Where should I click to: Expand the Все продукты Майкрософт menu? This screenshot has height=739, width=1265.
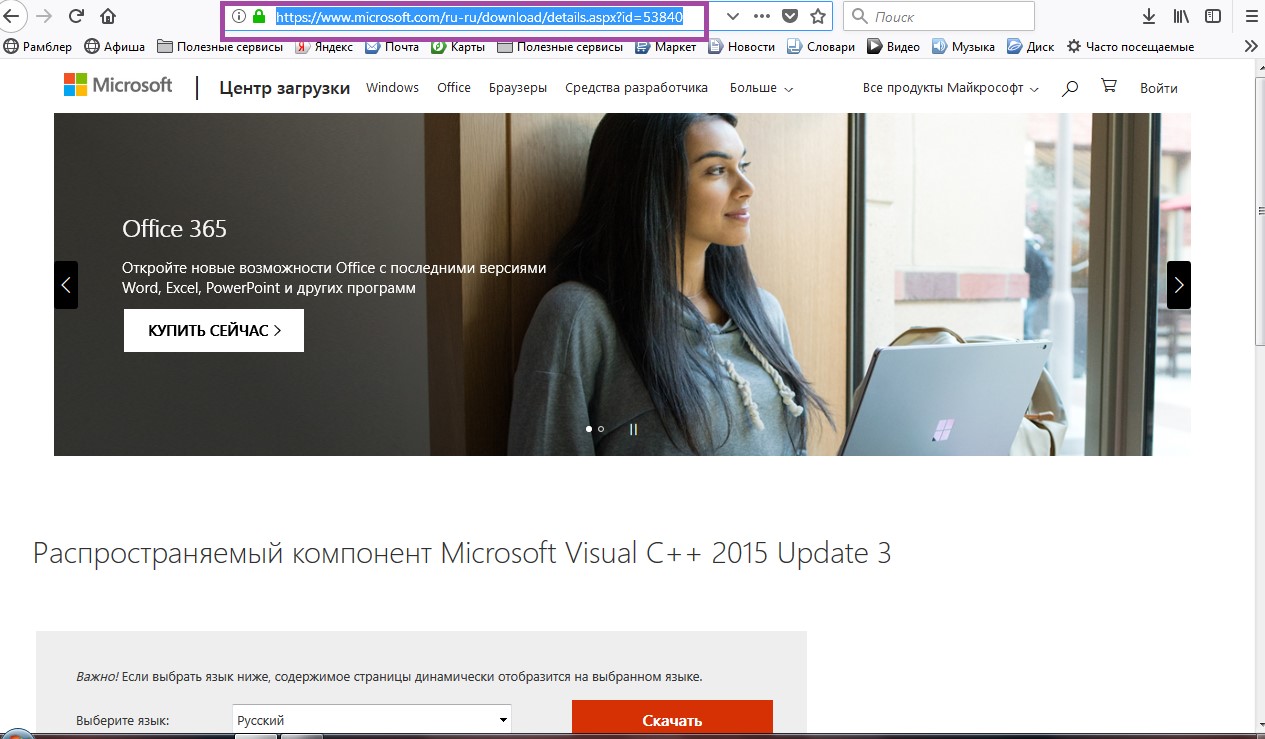(x=951, y=88)
